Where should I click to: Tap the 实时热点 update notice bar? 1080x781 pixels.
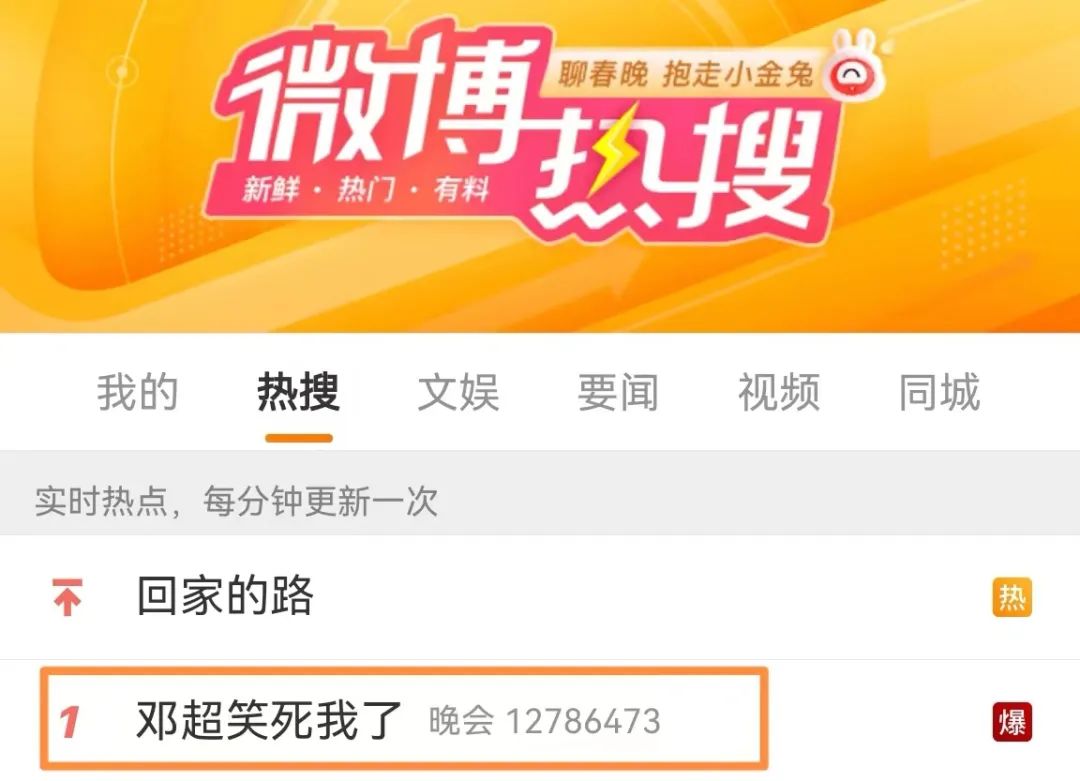[540, 493]
